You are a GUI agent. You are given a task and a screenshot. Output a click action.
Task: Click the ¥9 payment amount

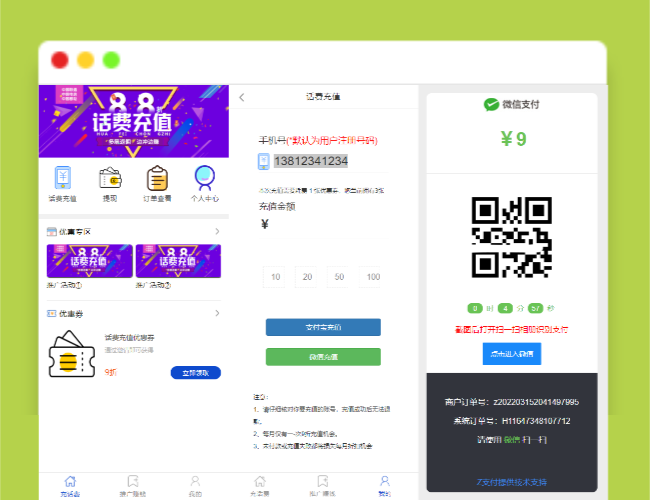coord(513,139)
